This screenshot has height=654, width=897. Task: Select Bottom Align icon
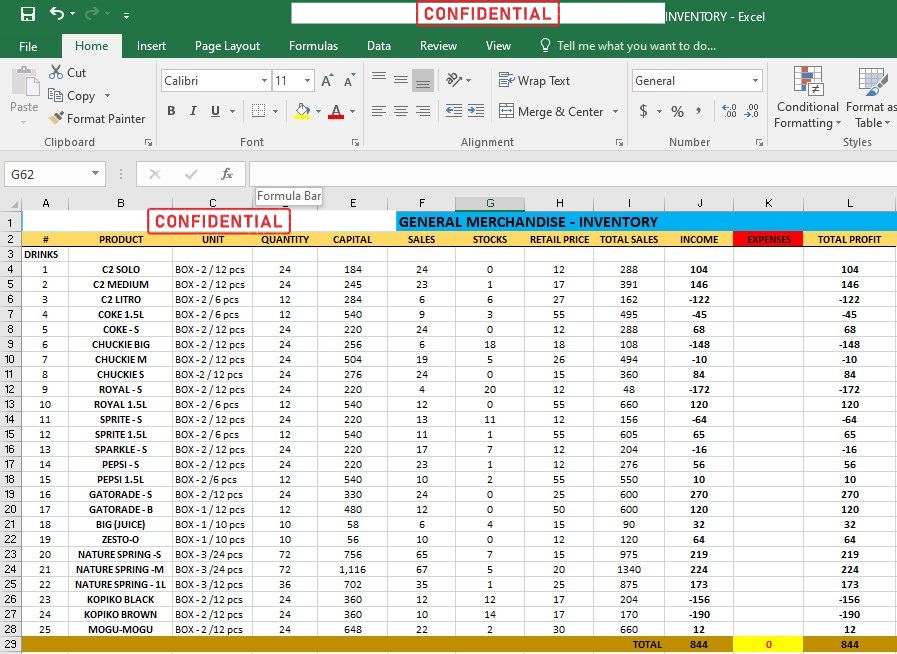click(x=423, y=80)
